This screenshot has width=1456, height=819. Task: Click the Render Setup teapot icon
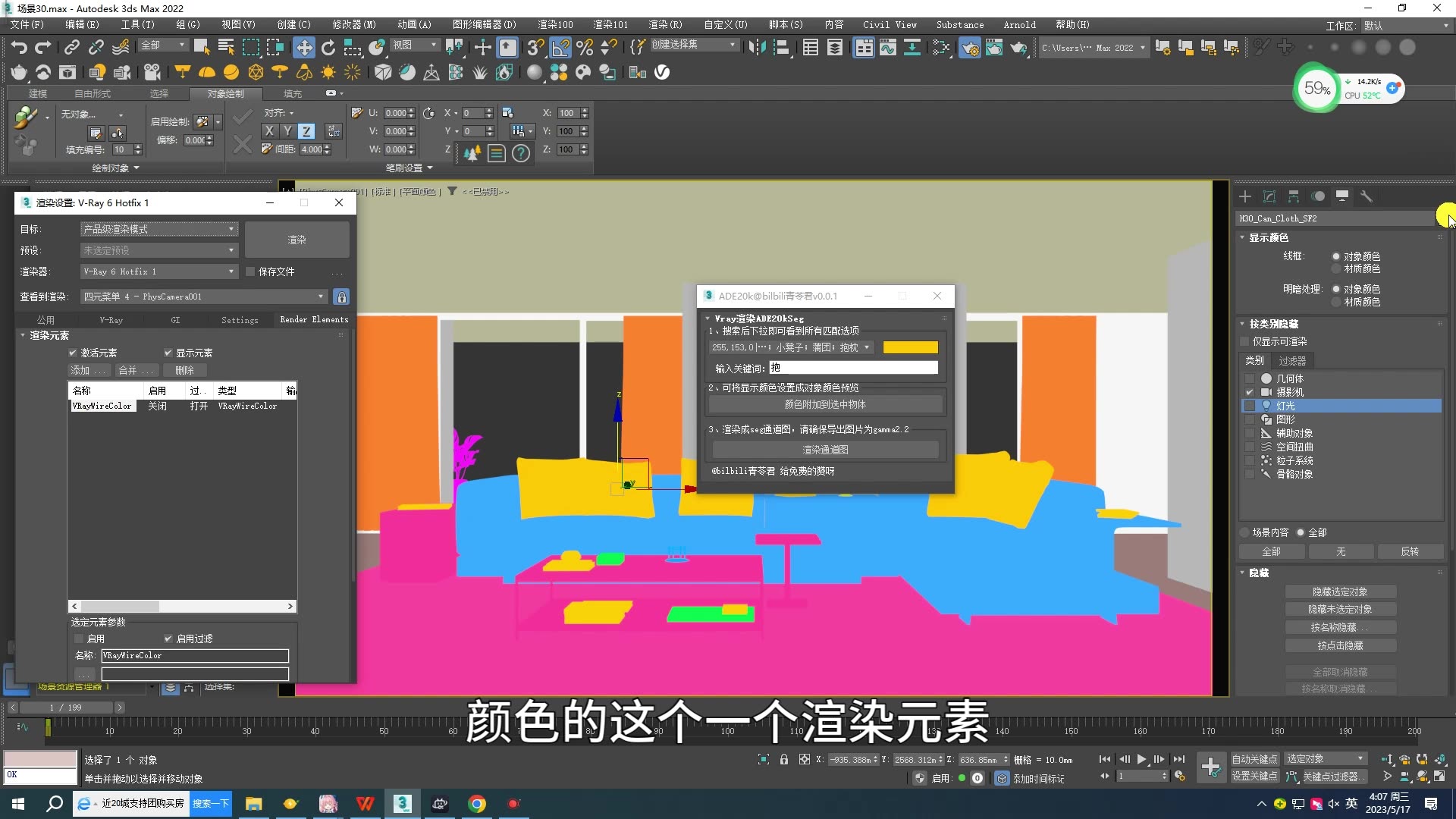[x=970, y=47]
